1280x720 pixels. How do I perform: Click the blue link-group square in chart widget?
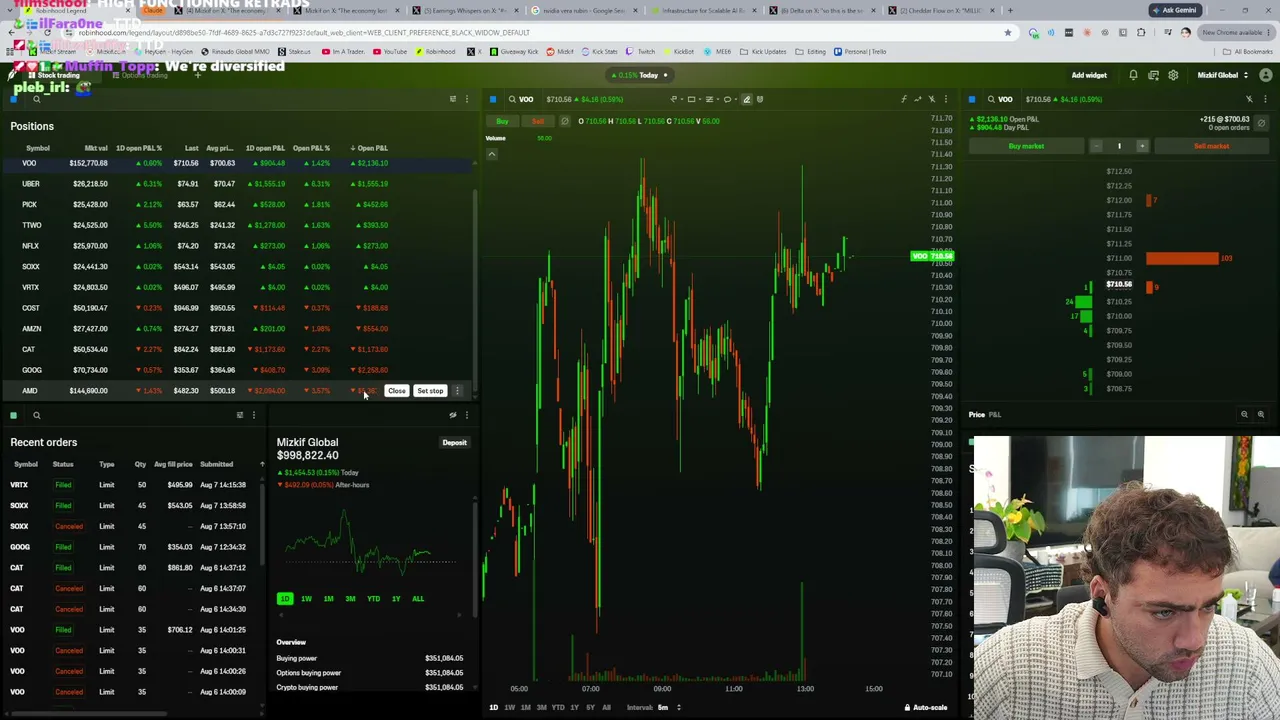[493, 99]
